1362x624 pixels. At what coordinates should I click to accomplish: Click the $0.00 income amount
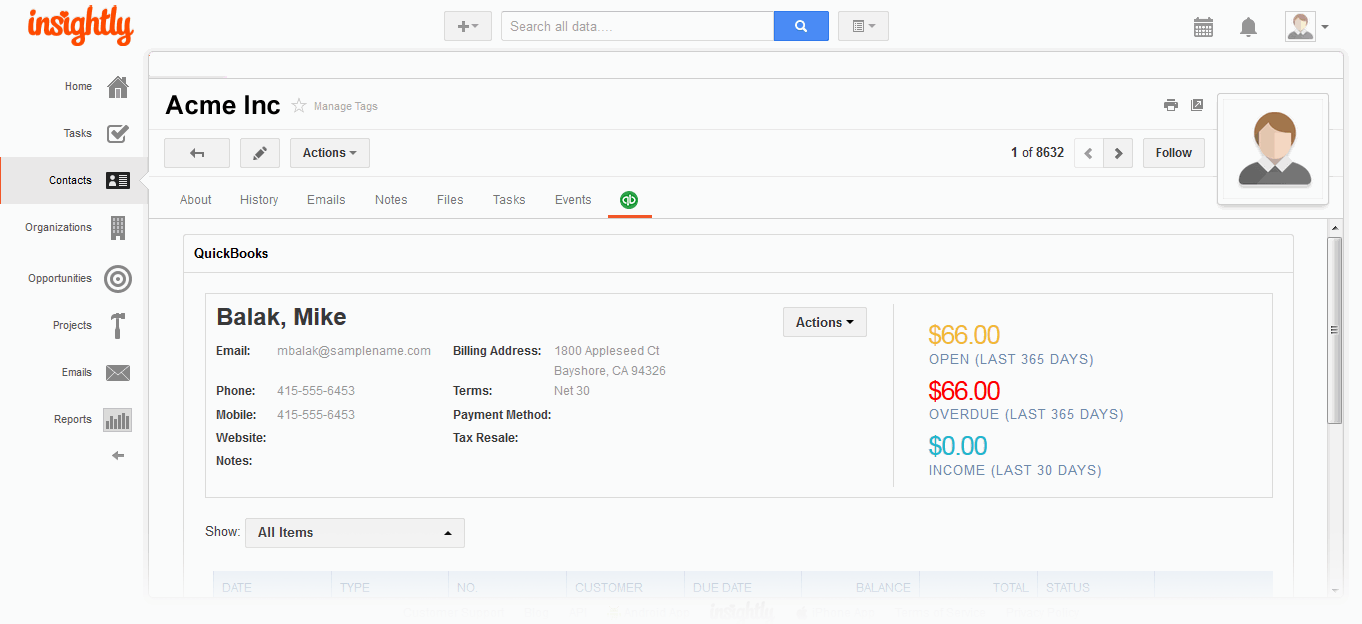coord(958,446)
